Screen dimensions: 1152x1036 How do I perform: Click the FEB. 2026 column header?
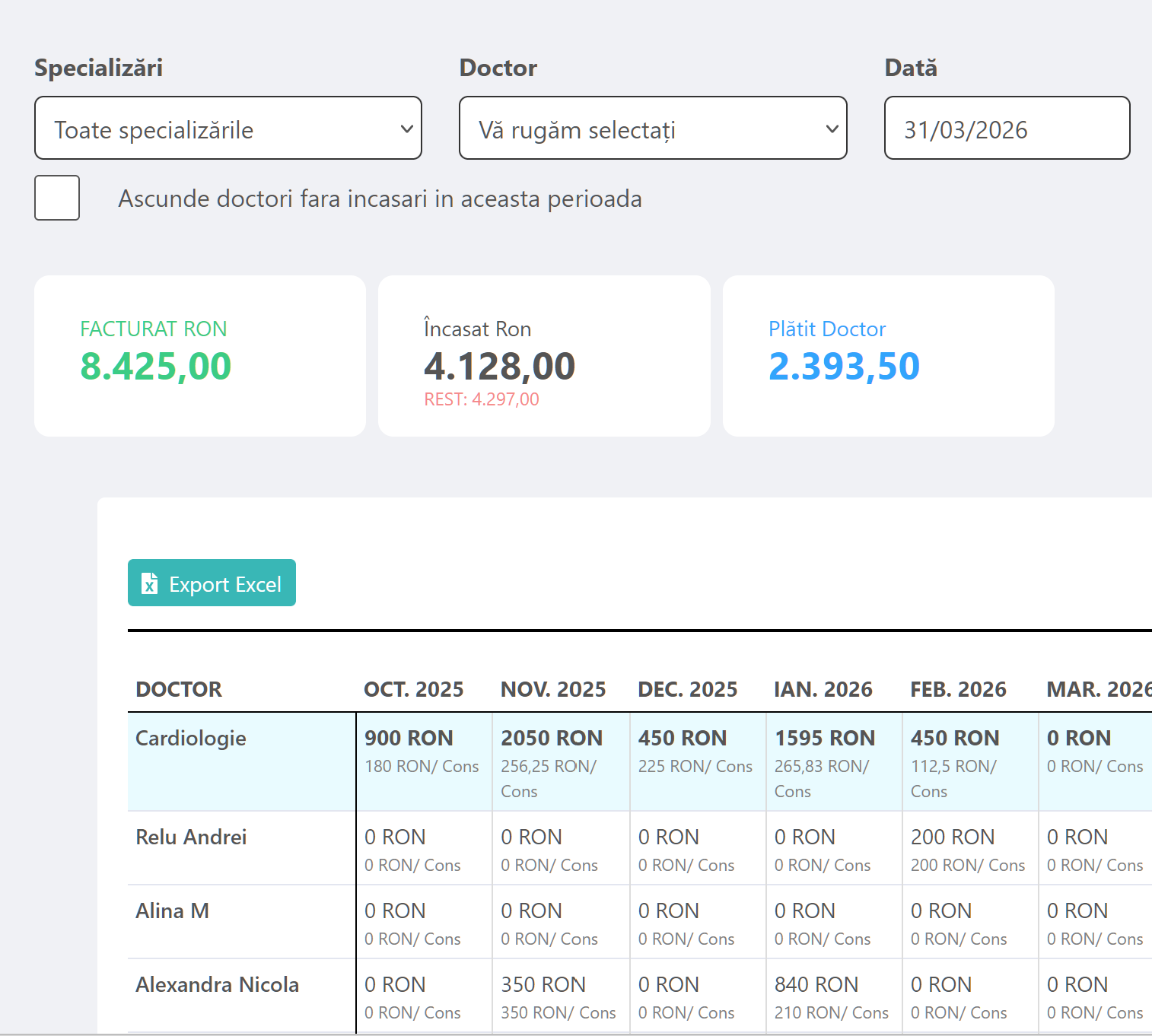(958, 689)
